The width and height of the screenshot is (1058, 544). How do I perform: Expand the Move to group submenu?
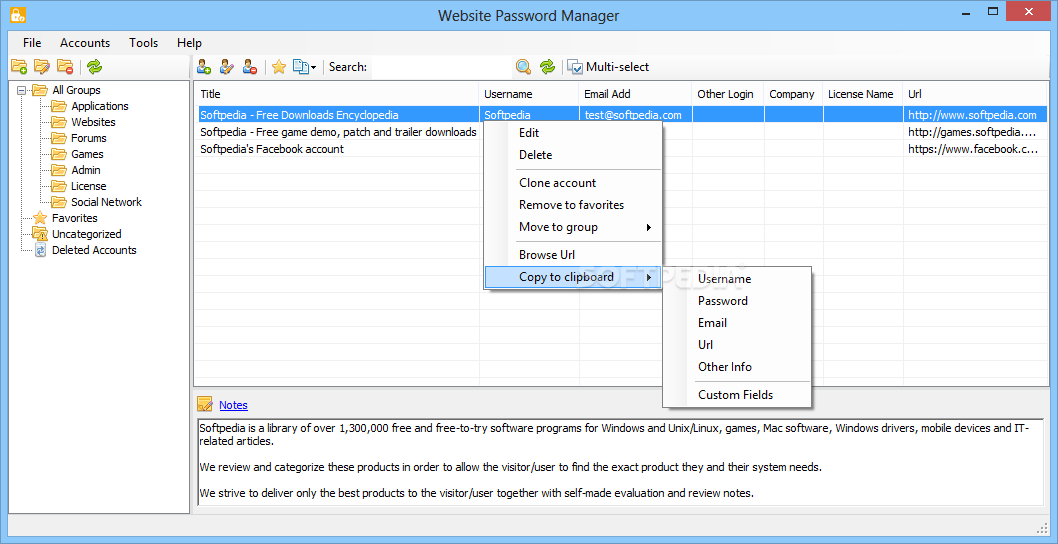click(x=573, y=227)
